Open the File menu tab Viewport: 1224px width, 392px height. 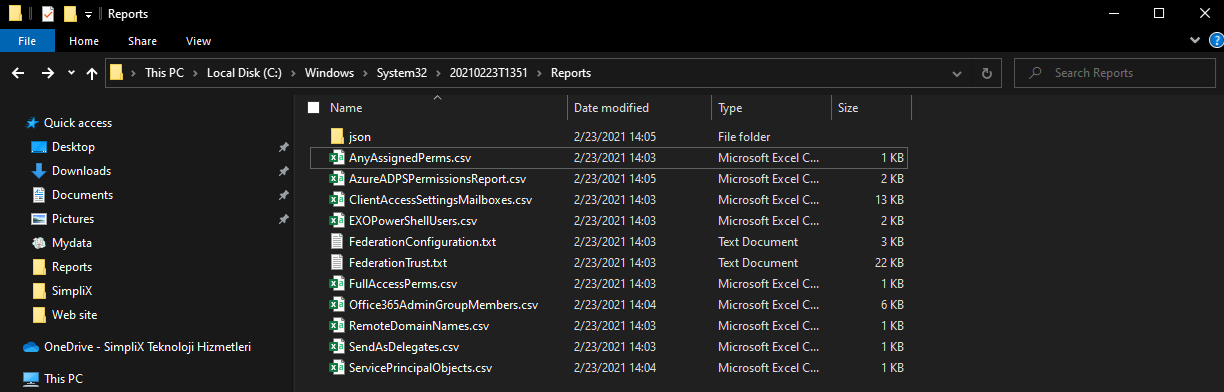point(27,41)
